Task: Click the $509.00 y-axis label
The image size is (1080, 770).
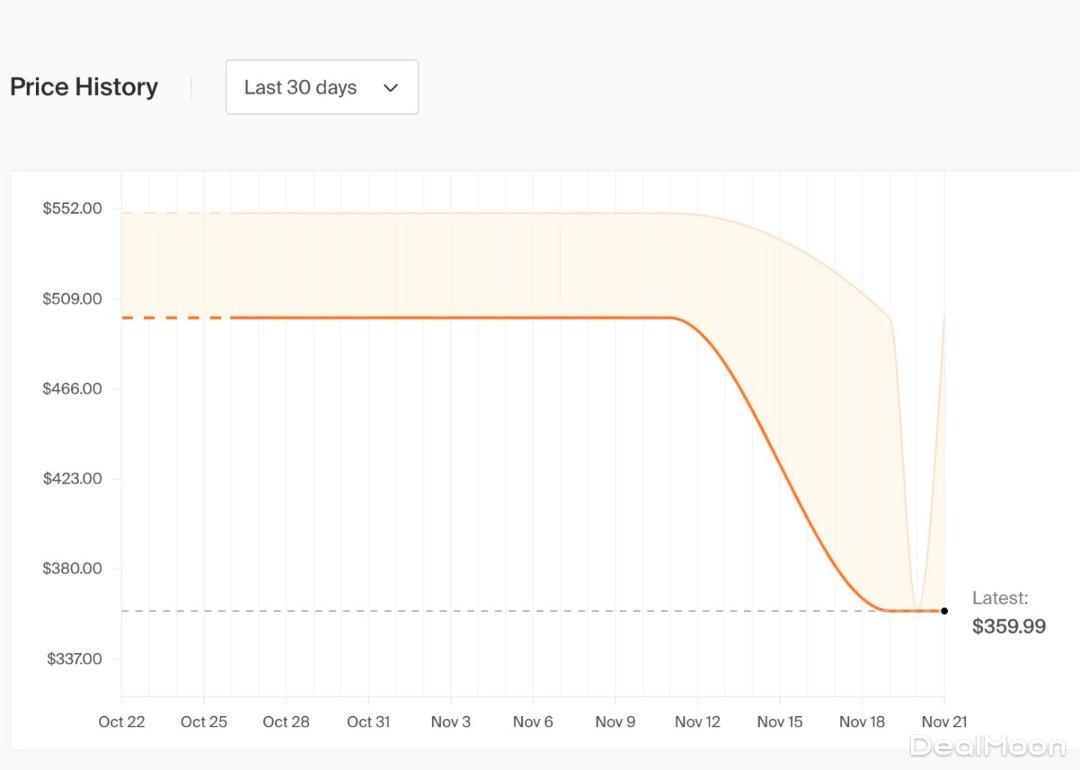Action: point(72,299)
